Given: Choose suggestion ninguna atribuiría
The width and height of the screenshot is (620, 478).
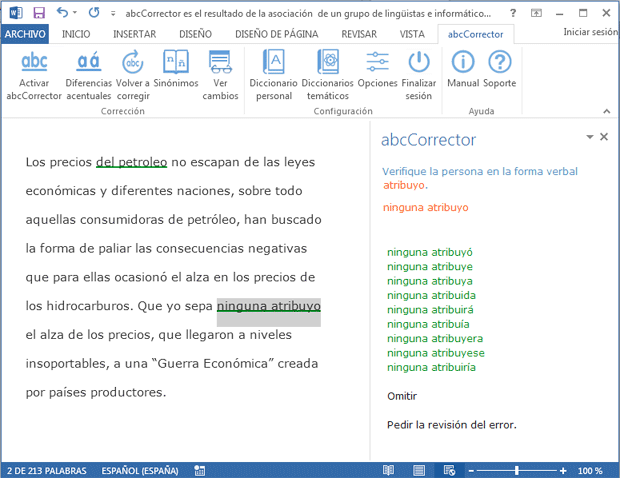Looking at the screenshot, I should [x=431, y=367].
